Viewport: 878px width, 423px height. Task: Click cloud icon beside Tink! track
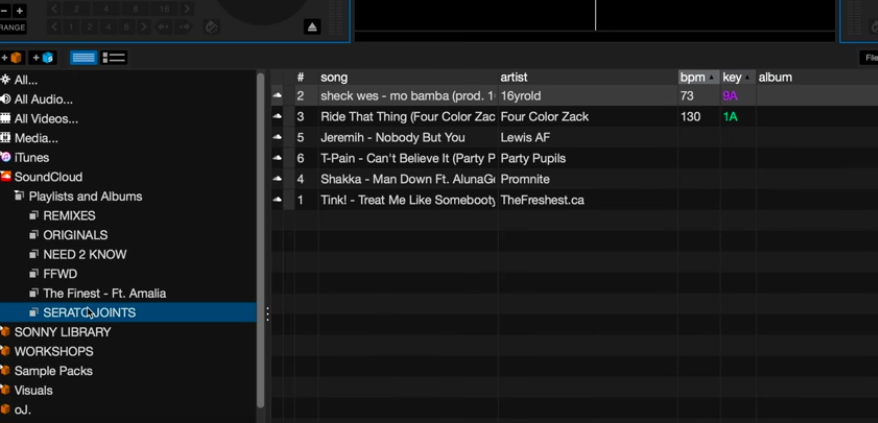coord(277,200)
